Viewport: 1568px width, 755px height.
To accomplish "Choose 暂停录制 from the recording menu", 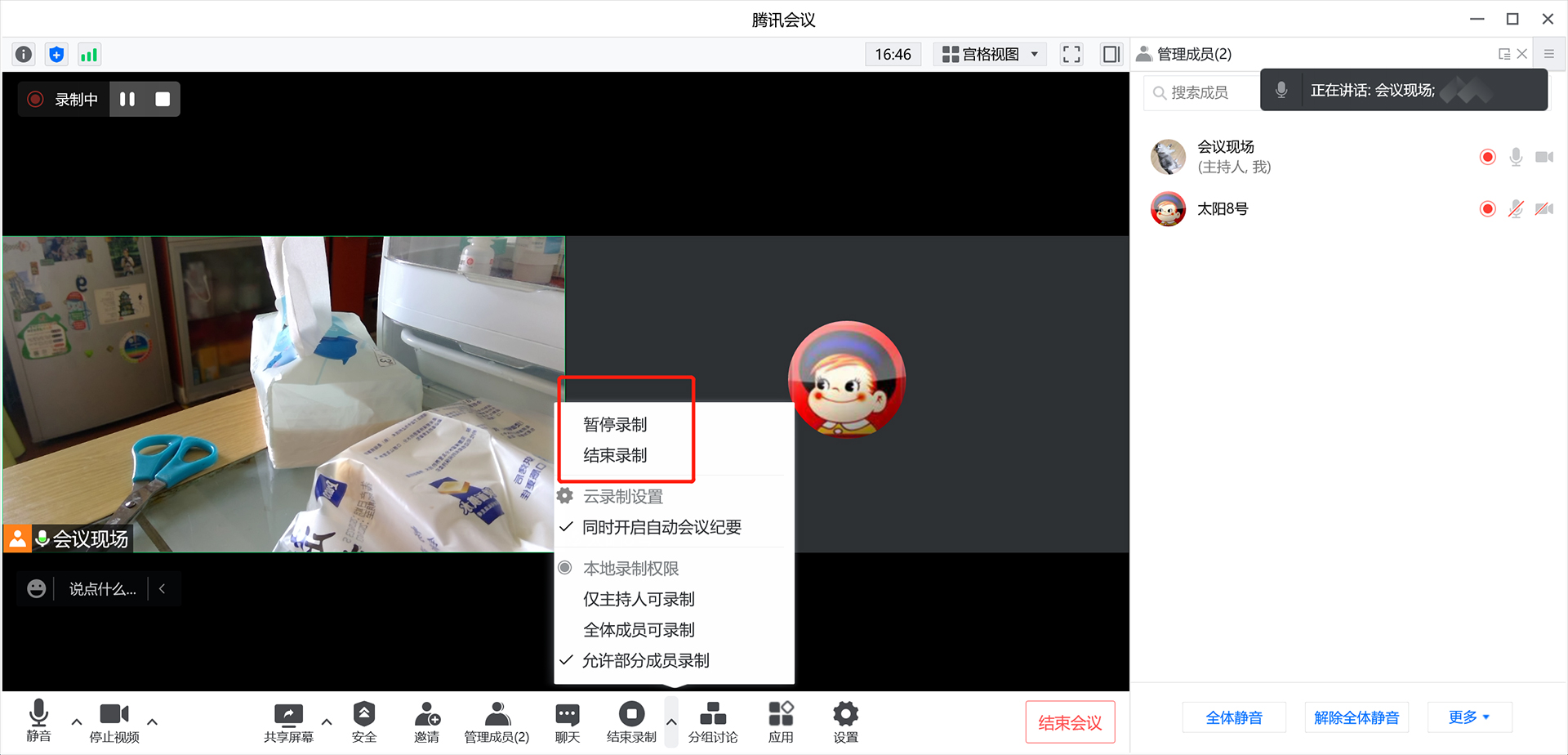I will (615, 425).
